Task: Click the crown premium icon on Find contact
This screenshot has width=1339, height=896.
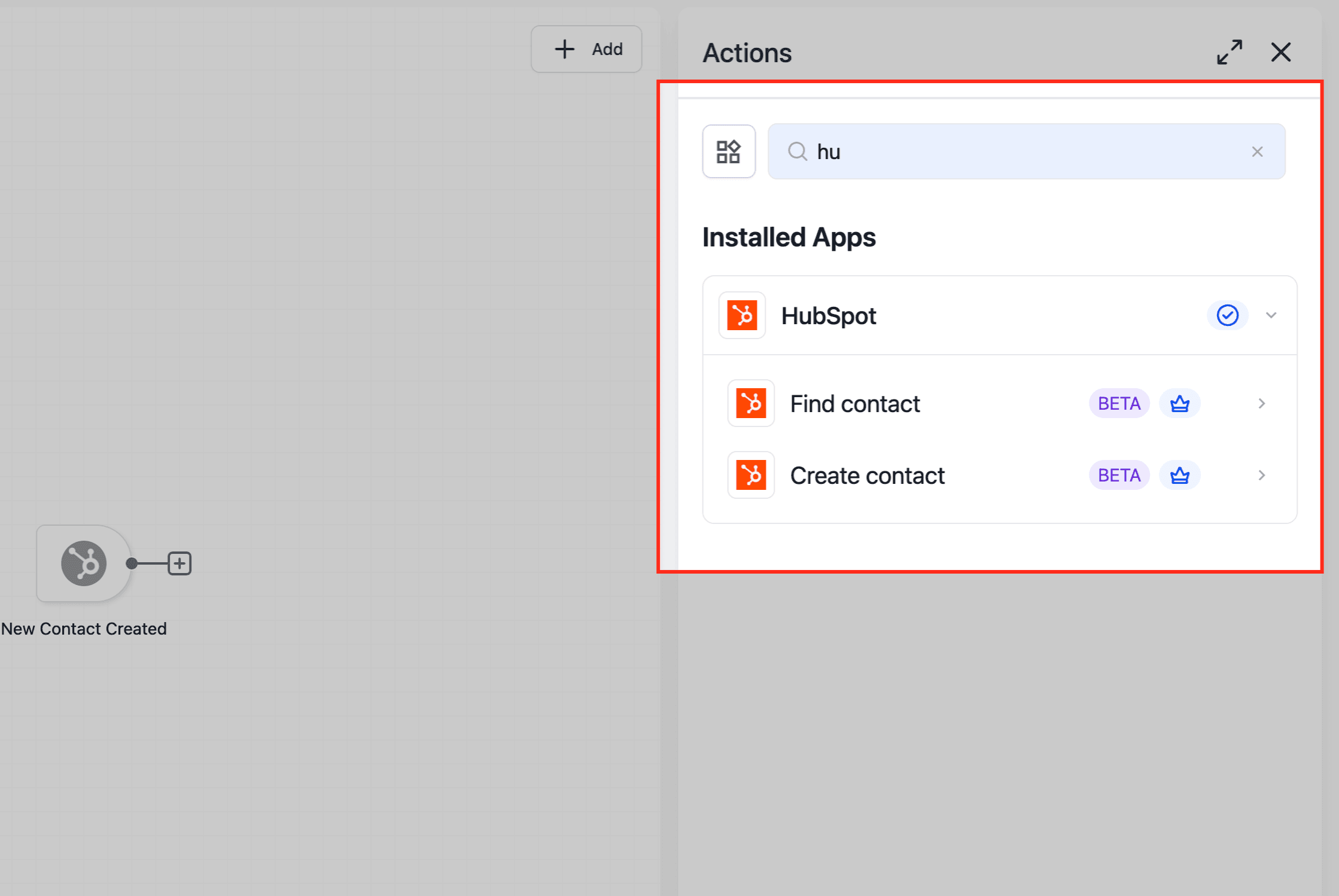Action: pos(1180,404)
